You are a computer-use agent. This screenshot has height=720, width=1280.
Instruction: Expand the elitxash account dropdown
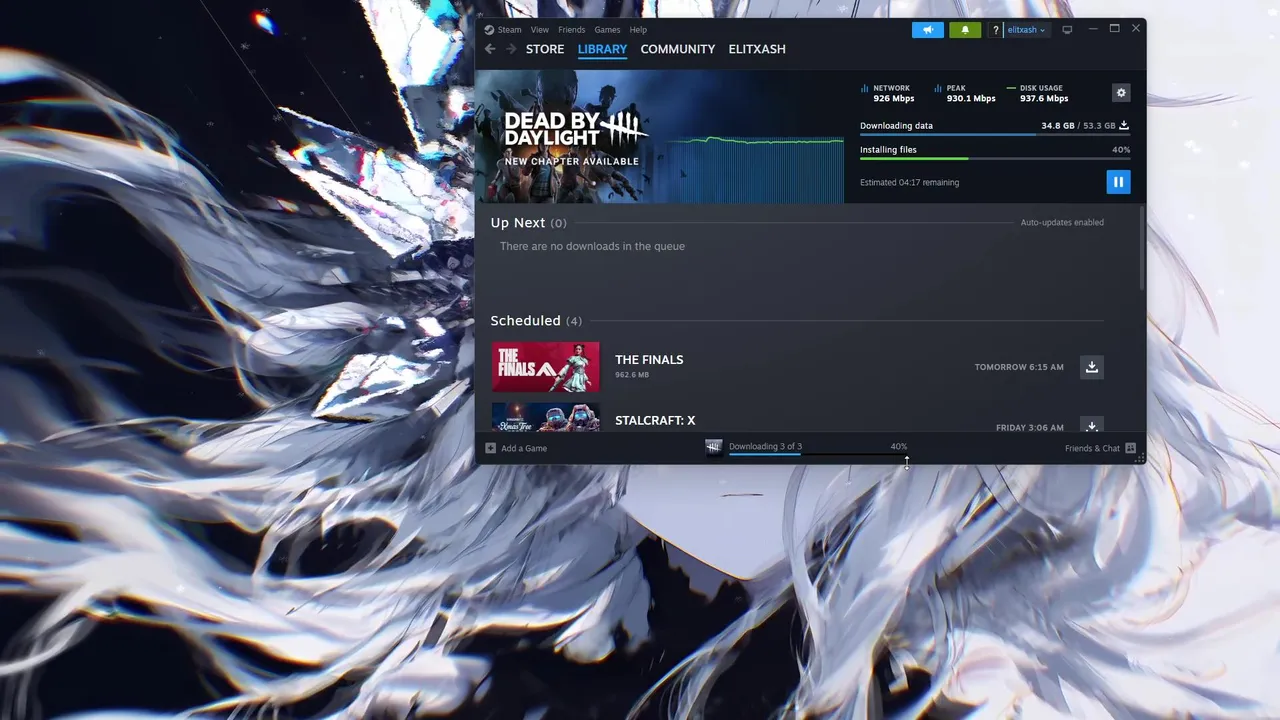pyautogui.click(x=1026, y=30)
